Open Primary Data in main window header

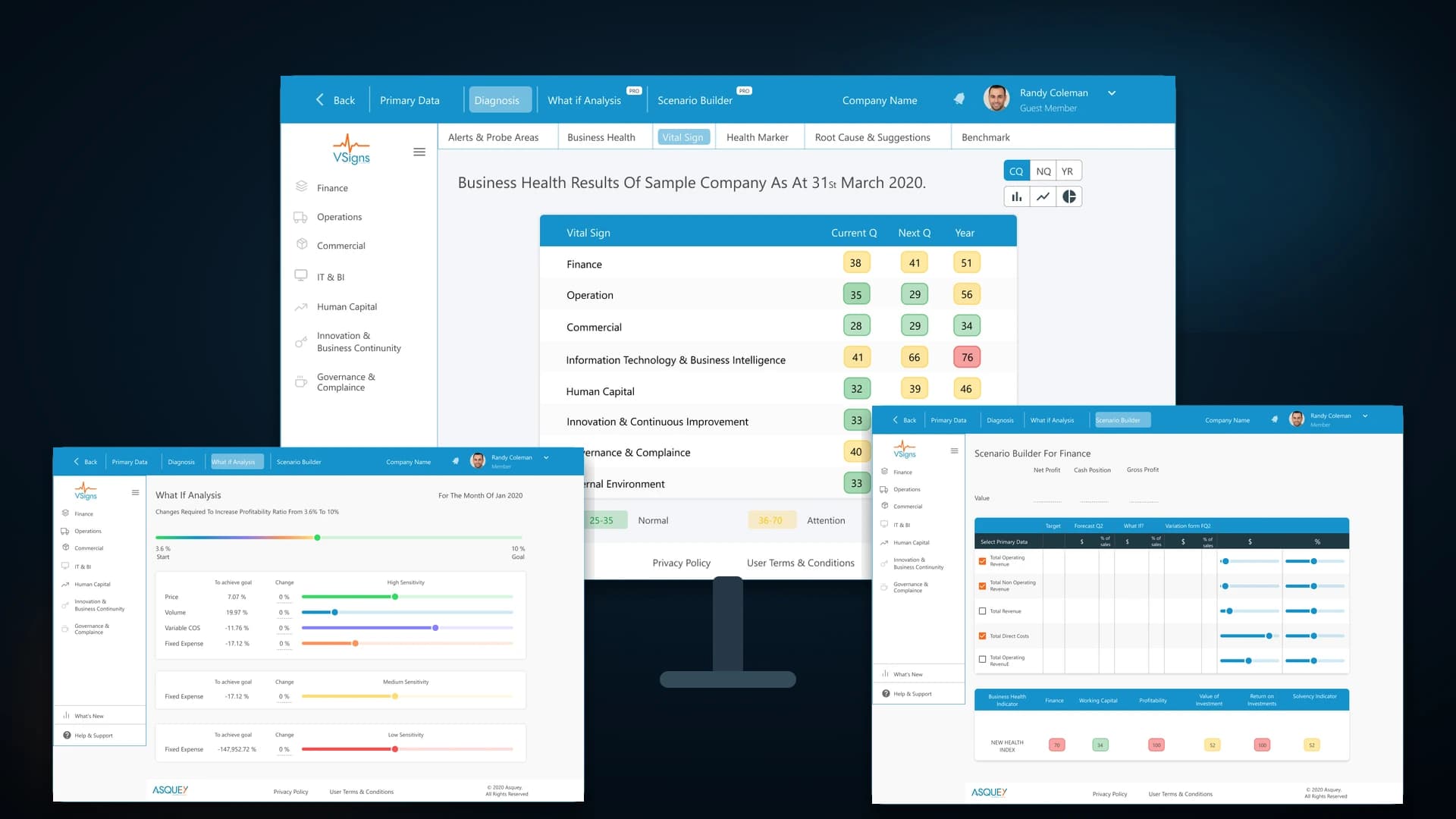tap(409, 100)
